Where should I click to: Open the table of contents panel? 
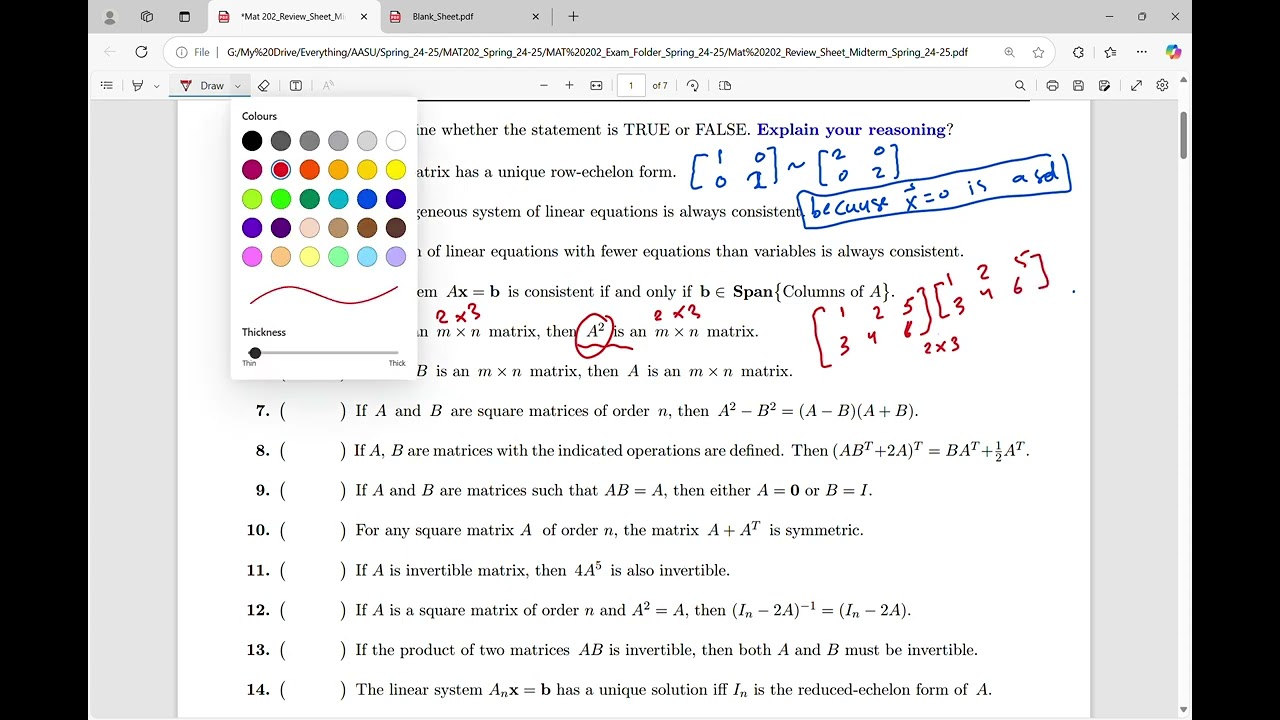107,86
